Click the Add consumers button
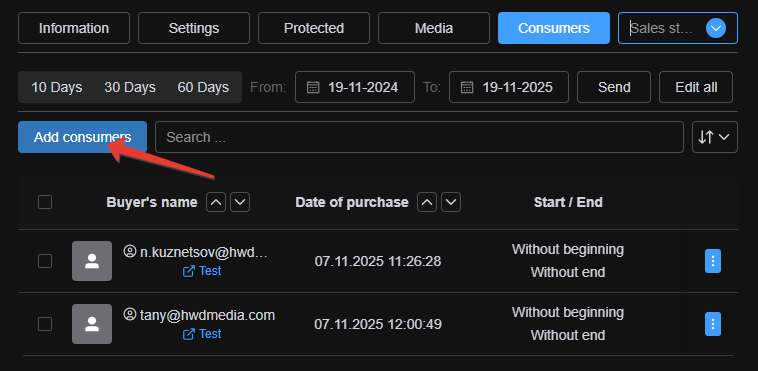The image size is (758, 371). [x=82, y=137]
